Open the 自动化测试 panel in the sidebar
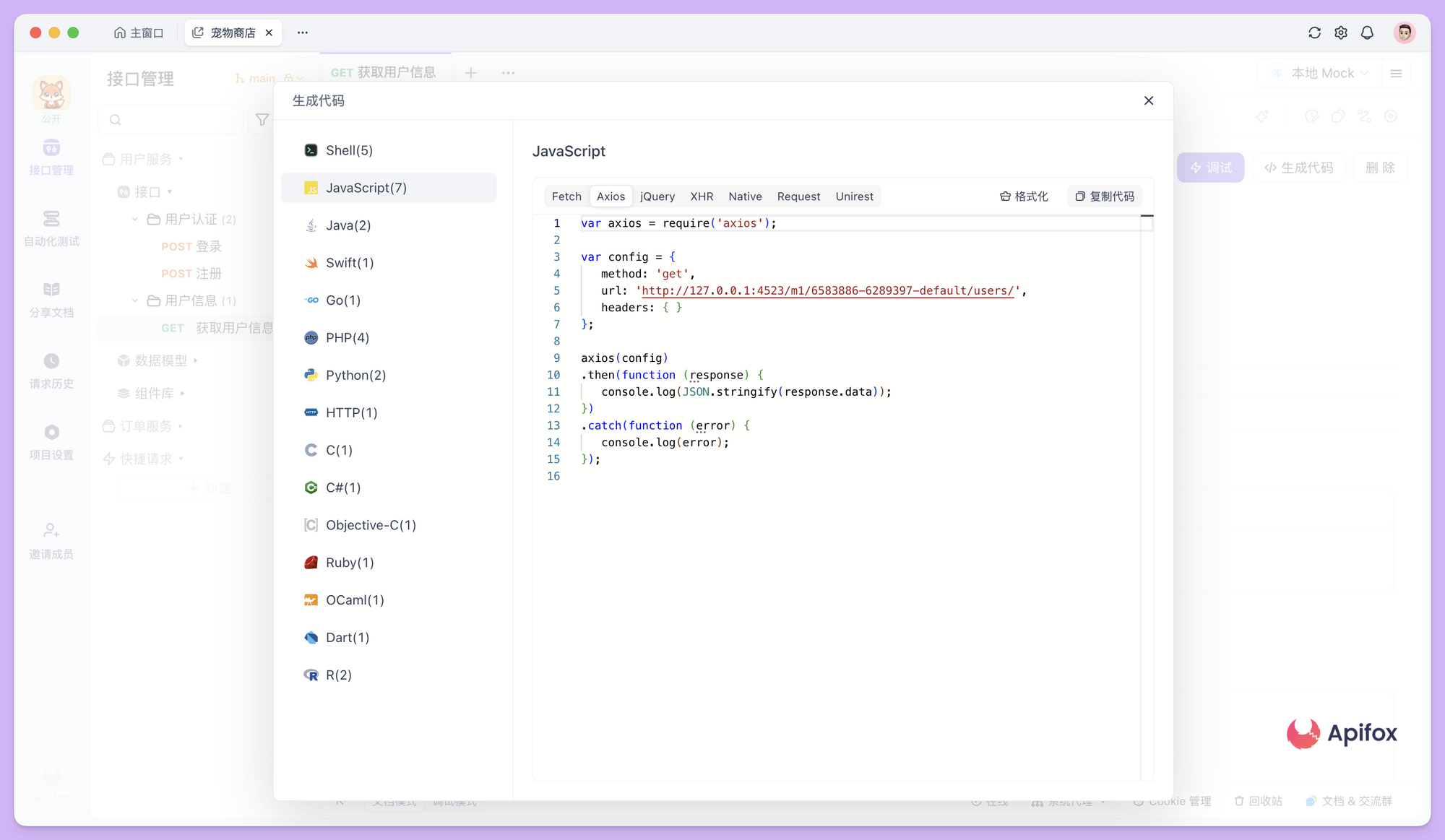This screenshot has height=840, width=1445. (x=51, y=228)
